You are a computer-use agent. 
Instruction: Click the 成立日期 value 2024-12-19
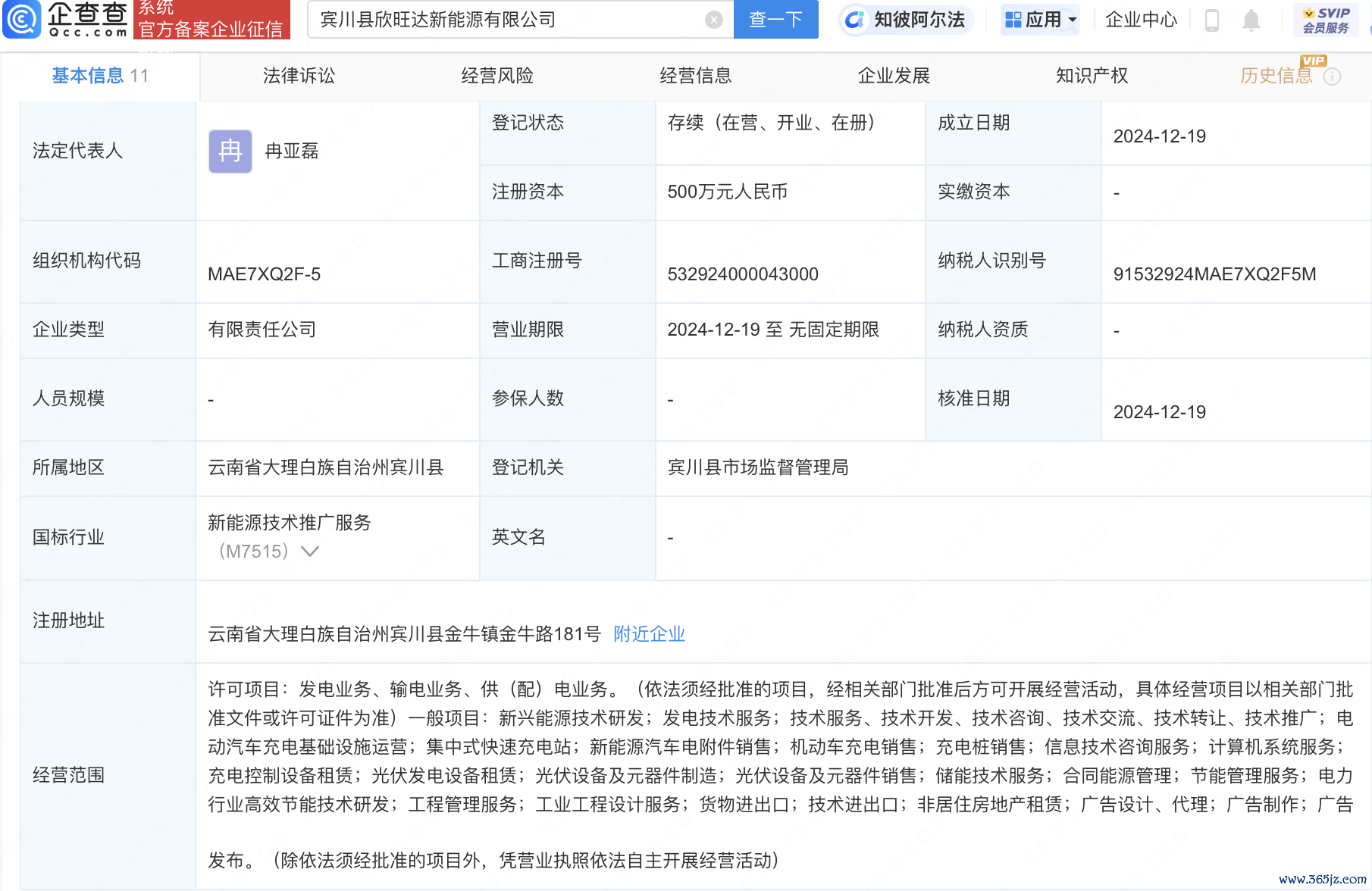click(1160, 136)
